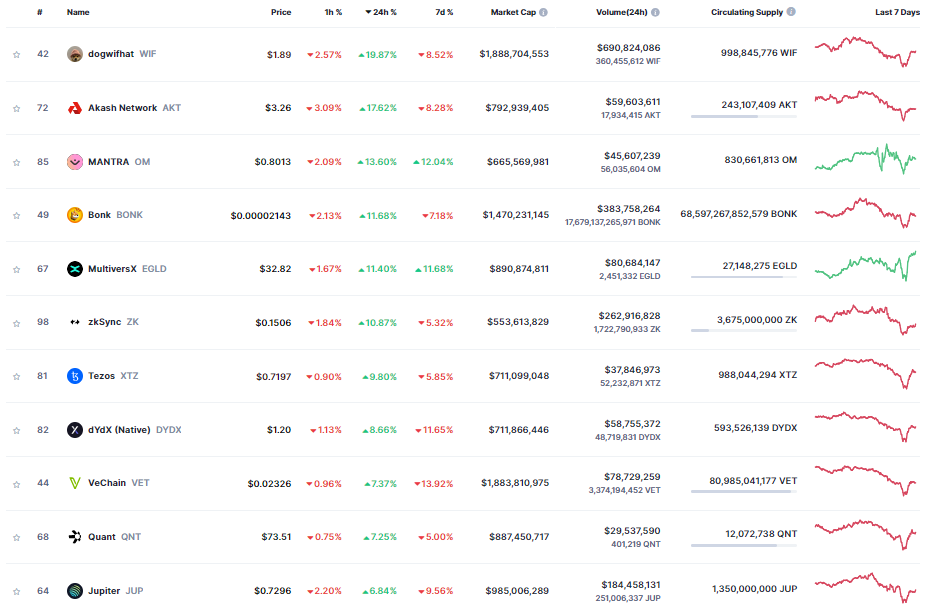Click Quant QNT name link

[x=114, y=537]
